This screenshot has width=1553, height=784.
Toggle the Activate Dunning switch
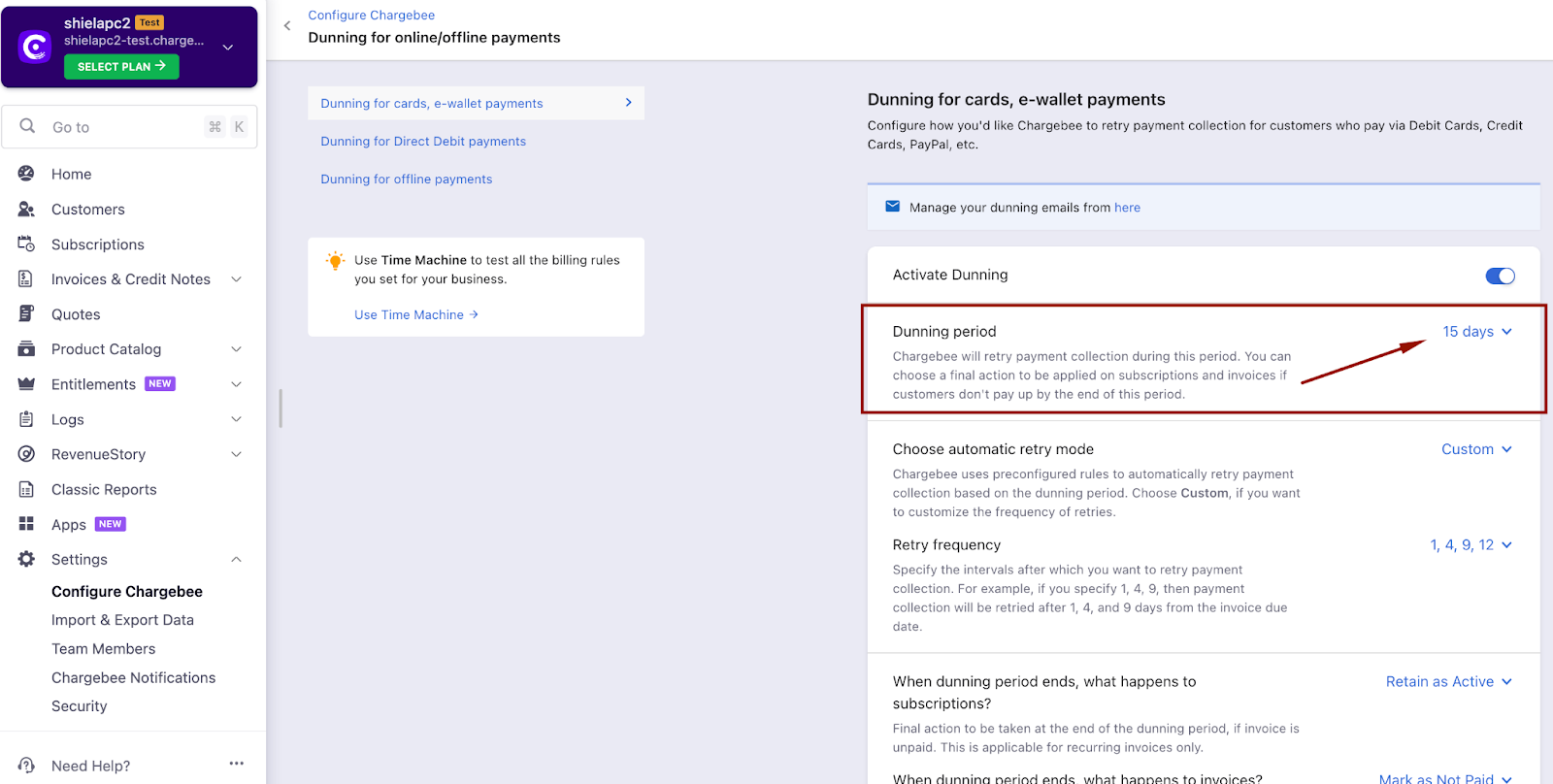click(x=1500, y=277)
